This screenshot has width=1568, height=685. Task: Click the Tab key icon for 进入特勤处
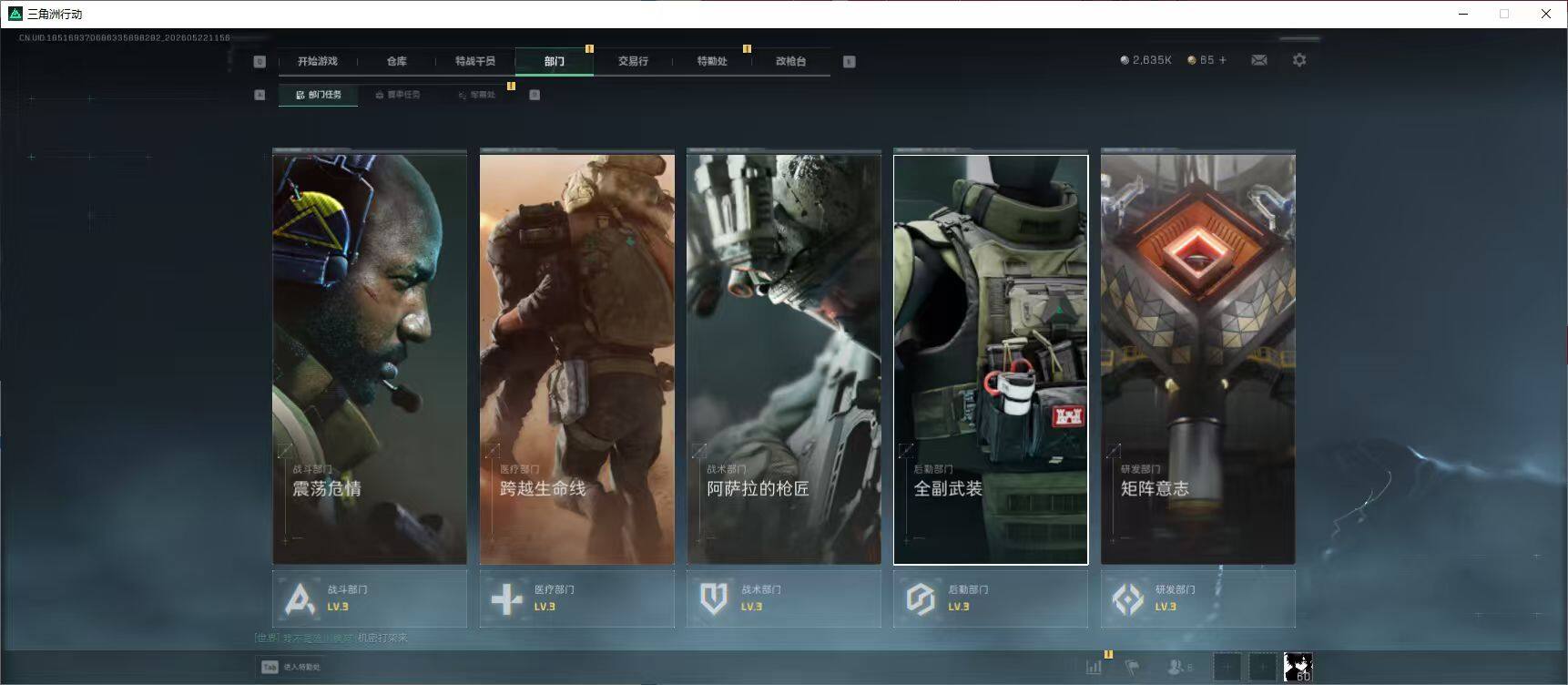click(270, 667)
